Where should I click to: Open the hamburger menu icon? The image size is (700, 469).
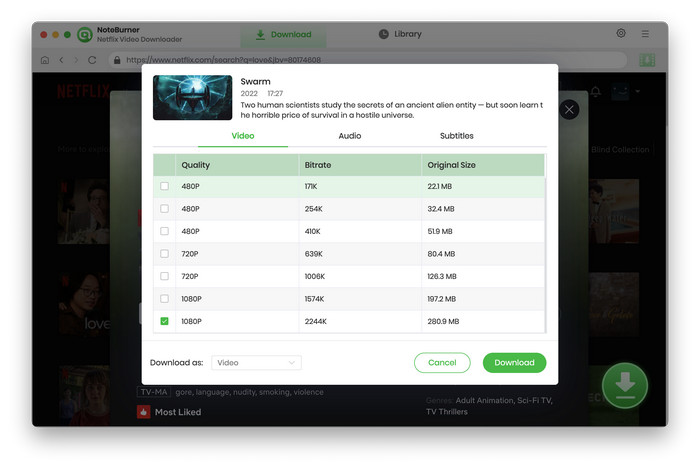645,33
